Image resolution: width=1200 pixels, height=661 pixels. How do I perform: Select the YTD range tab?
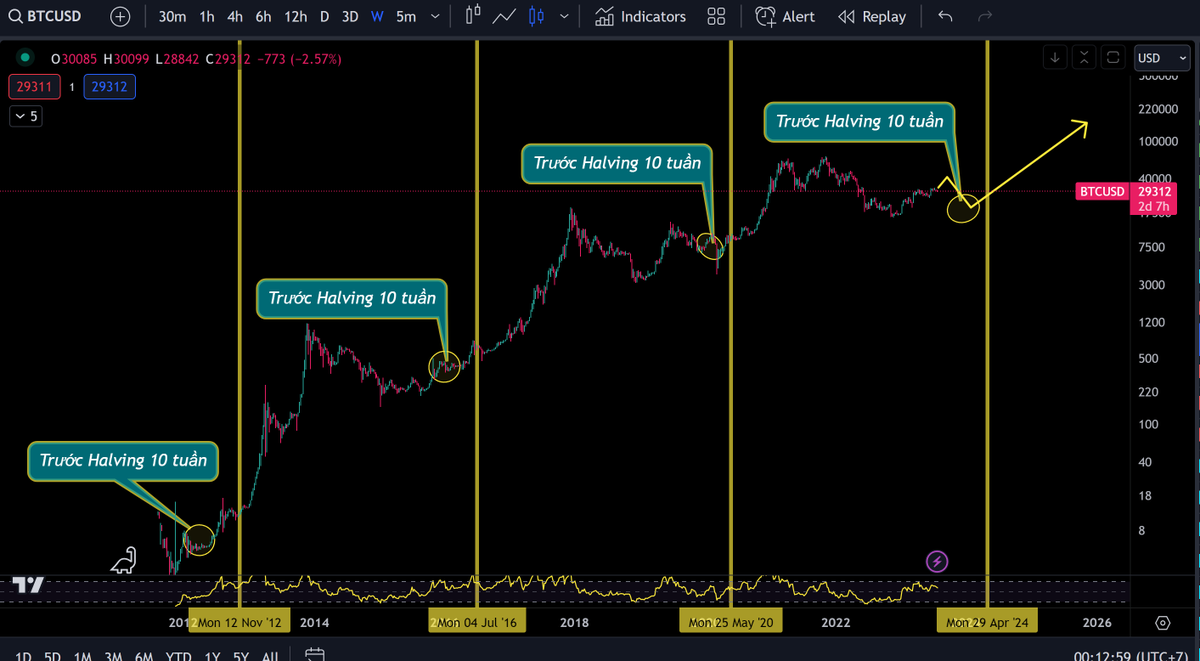click(177, 655)
